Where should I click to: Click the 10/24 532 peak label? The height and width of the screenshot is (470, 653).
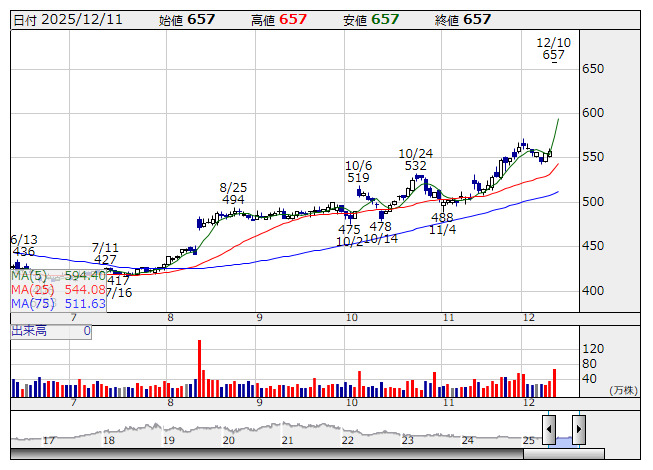tap(416, 160)
